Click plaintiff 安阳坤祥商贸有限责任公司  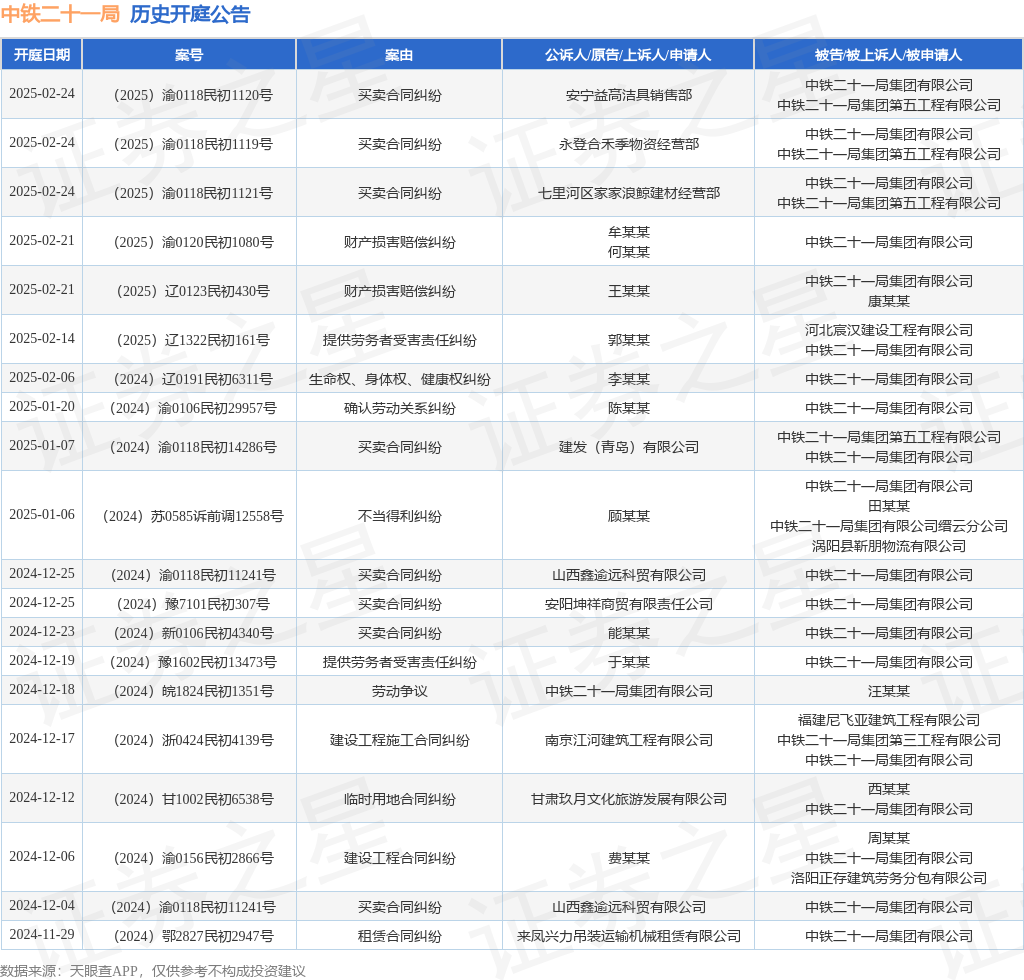tap(629, 604)
